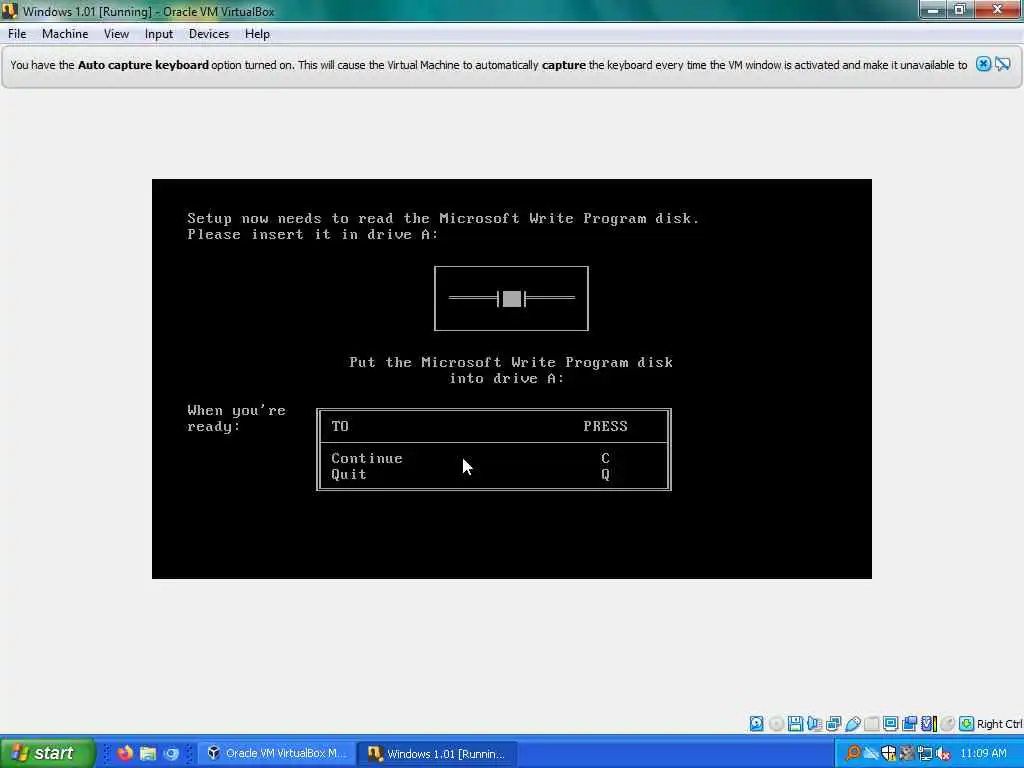Select the Windows 1.01 Running taskbar button

[x=440, y=753]
